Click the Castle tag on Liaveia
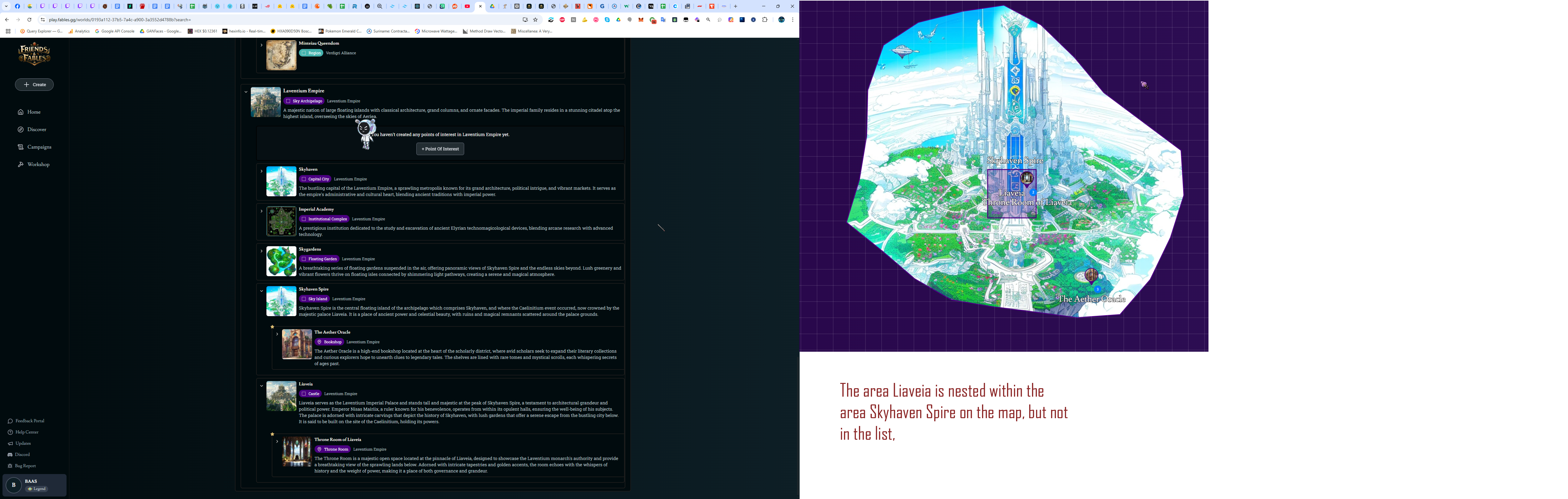Screen dimensions: 1568x499 click(x=310, y=394)
